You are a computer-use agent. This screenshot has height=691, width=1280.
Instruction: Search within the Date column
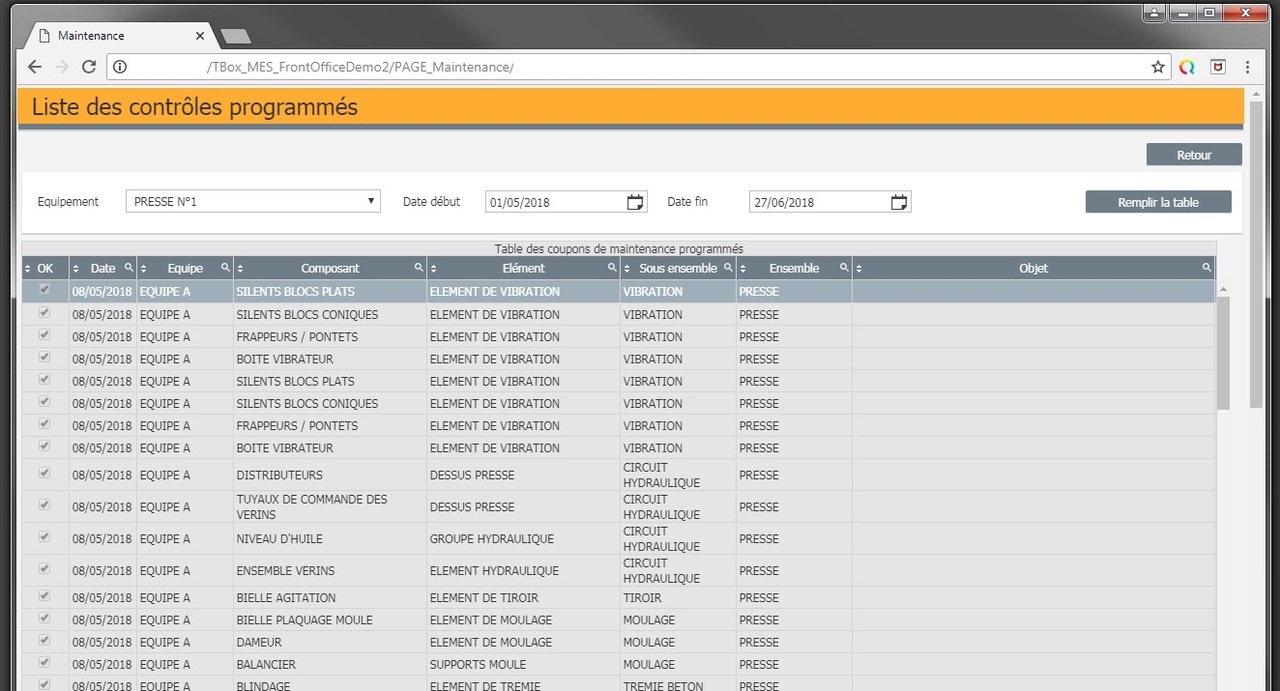click(x=128, y=268)
